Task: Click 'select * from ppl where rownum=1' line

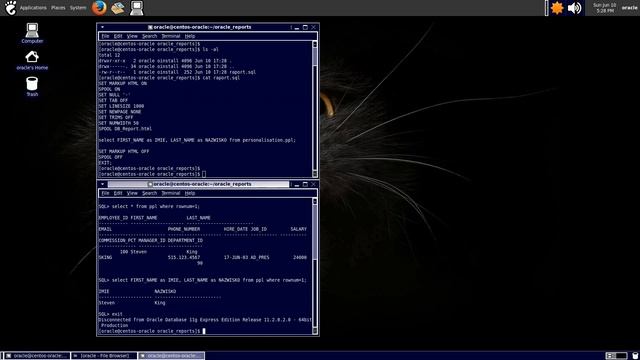Action: click(x=149, y=207)
